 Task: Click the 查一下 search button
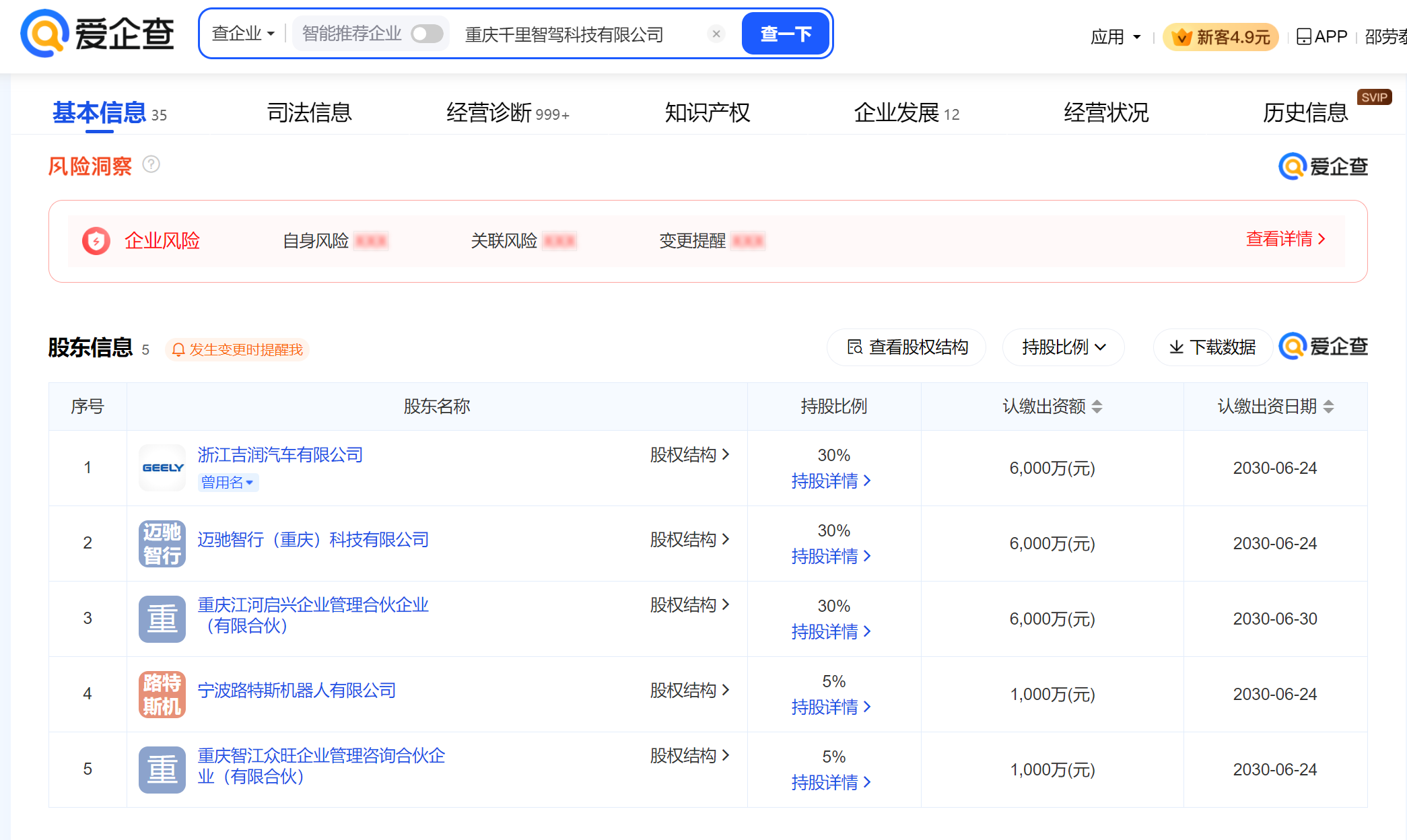785,34
